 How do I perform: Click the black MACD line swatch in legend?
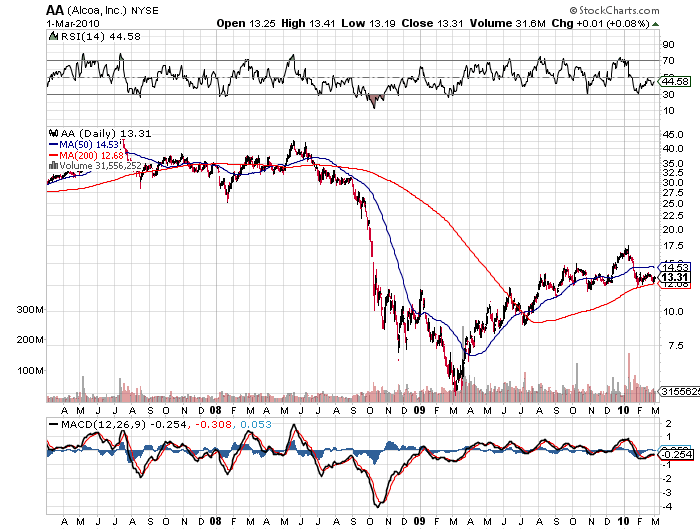54,424
